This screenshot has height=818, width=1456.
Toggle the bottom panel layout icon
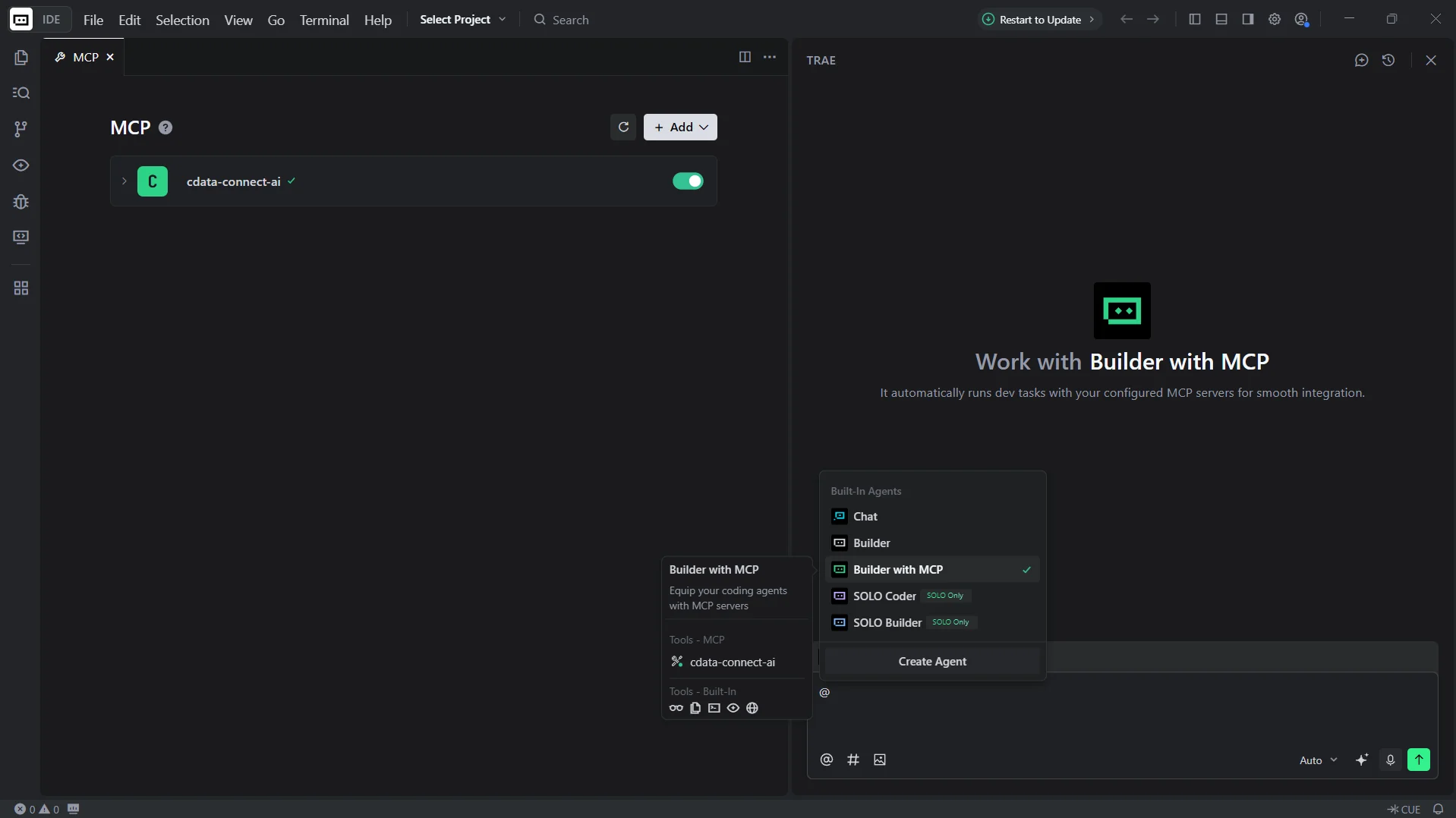[x=1221, y=20]
